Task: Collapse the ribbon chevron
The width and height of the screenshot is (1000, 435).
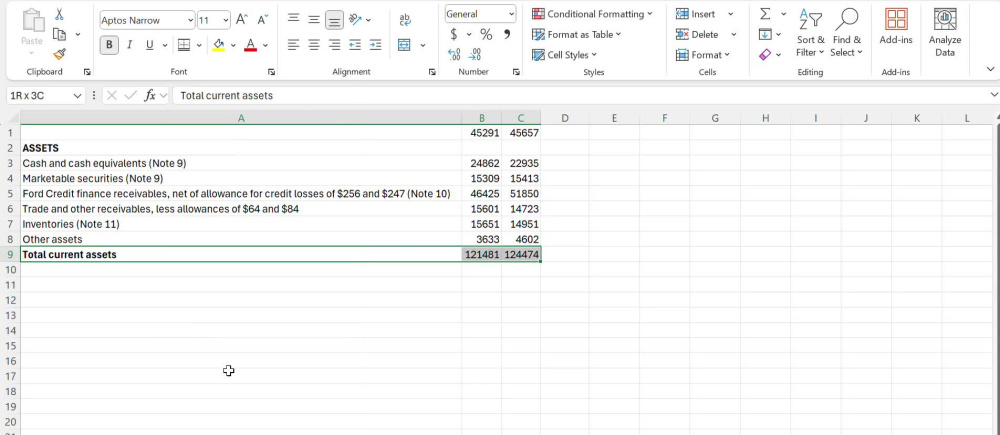Action: (x=990, y=69)
